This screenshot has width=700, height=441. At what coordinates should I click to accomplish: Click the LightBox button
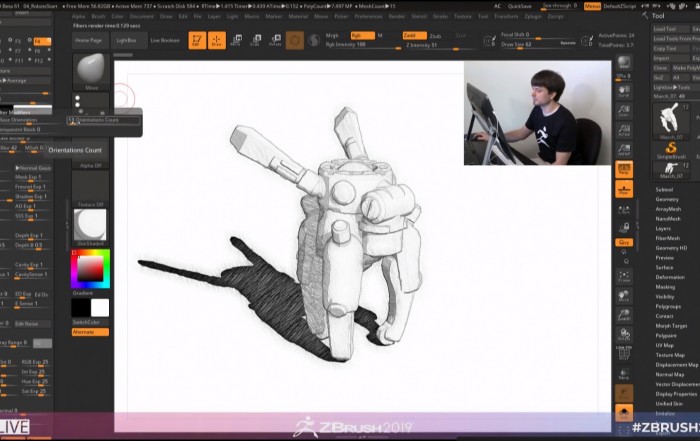(x=127, y=40)
